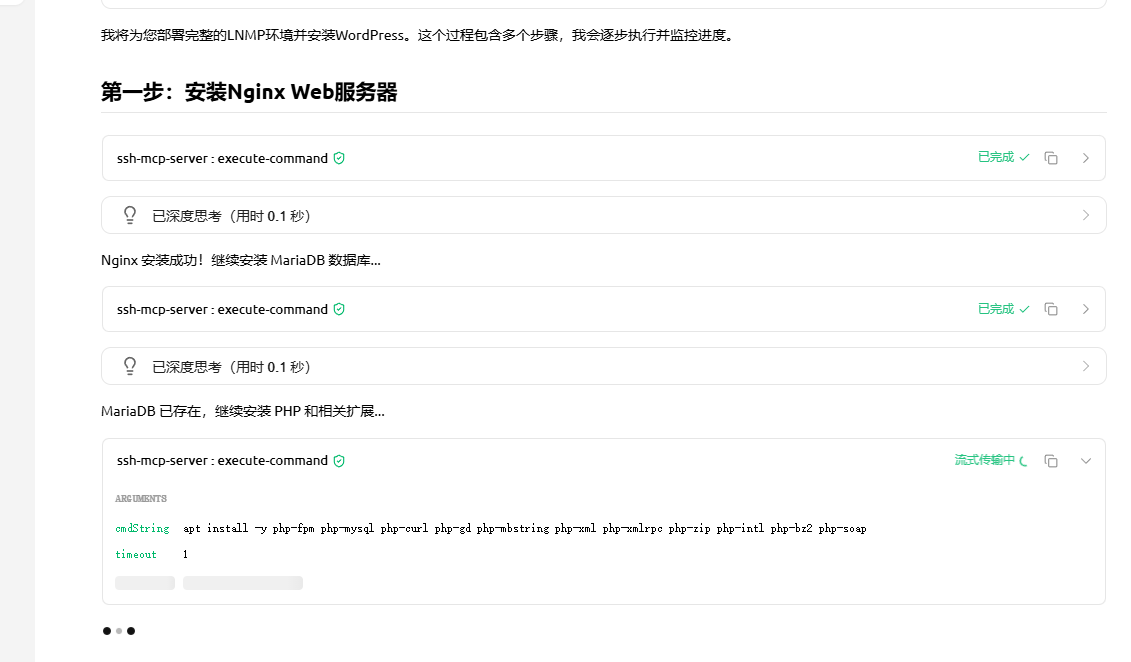
Task: Select the apt install php-fpm command text
Action: click(x=525, y=529)
